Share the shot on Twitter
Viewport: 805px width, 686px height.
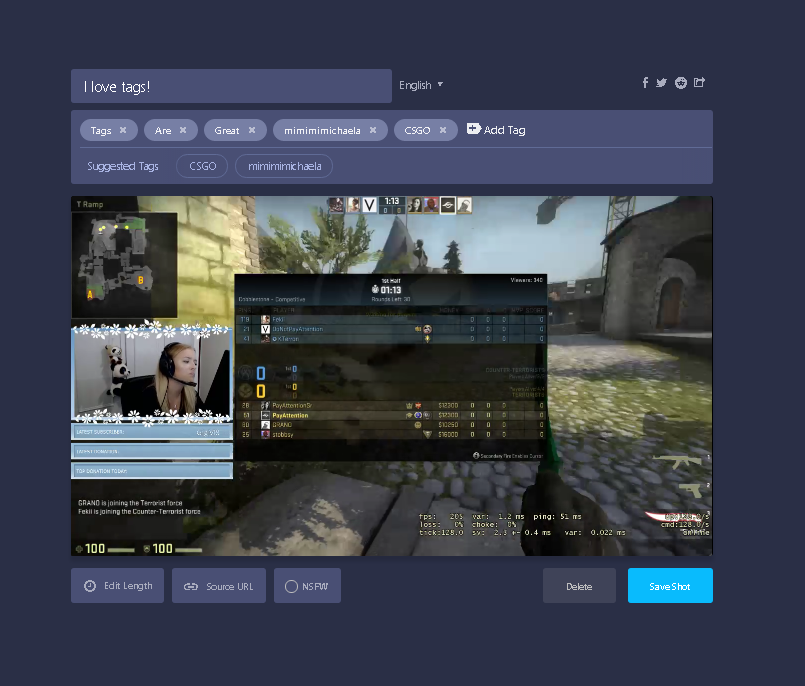tap(661, 83)
